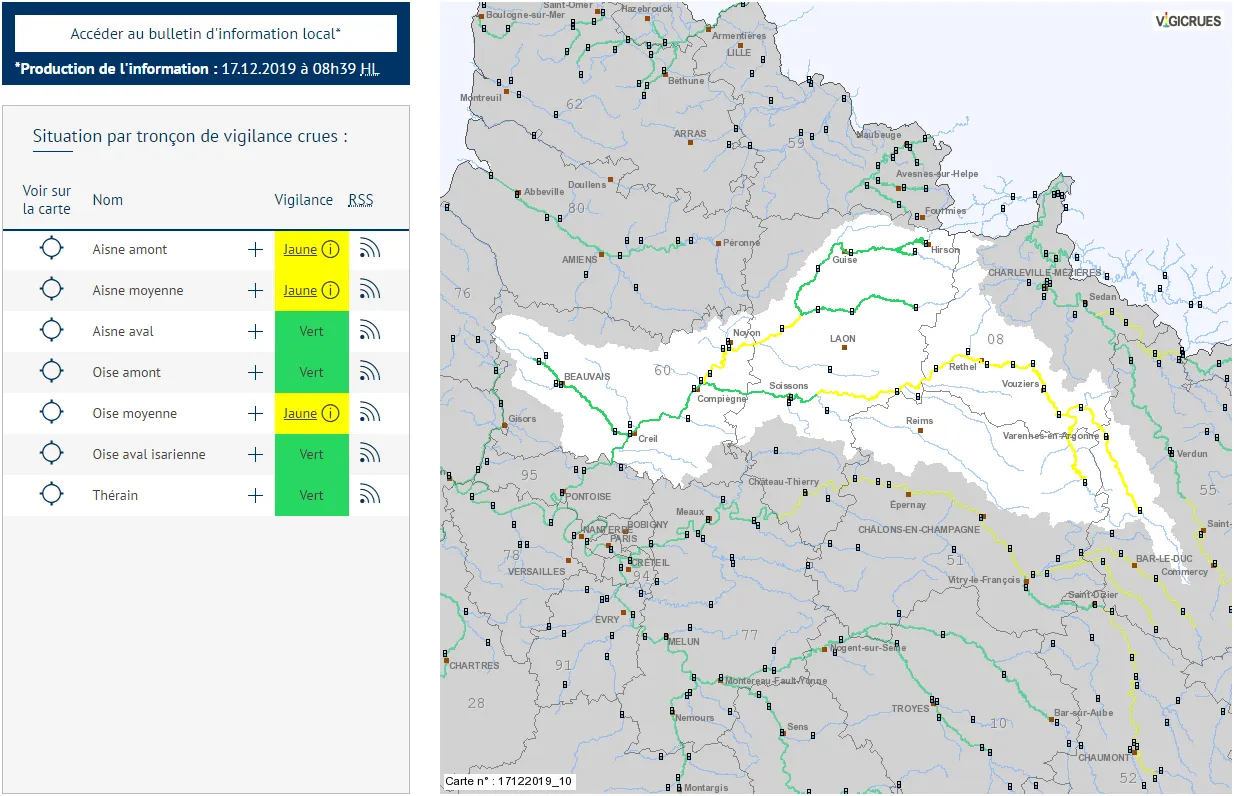Locate Aisne amont on the map
This screenshot has width=1234, height=796.
tap(51, 249)
